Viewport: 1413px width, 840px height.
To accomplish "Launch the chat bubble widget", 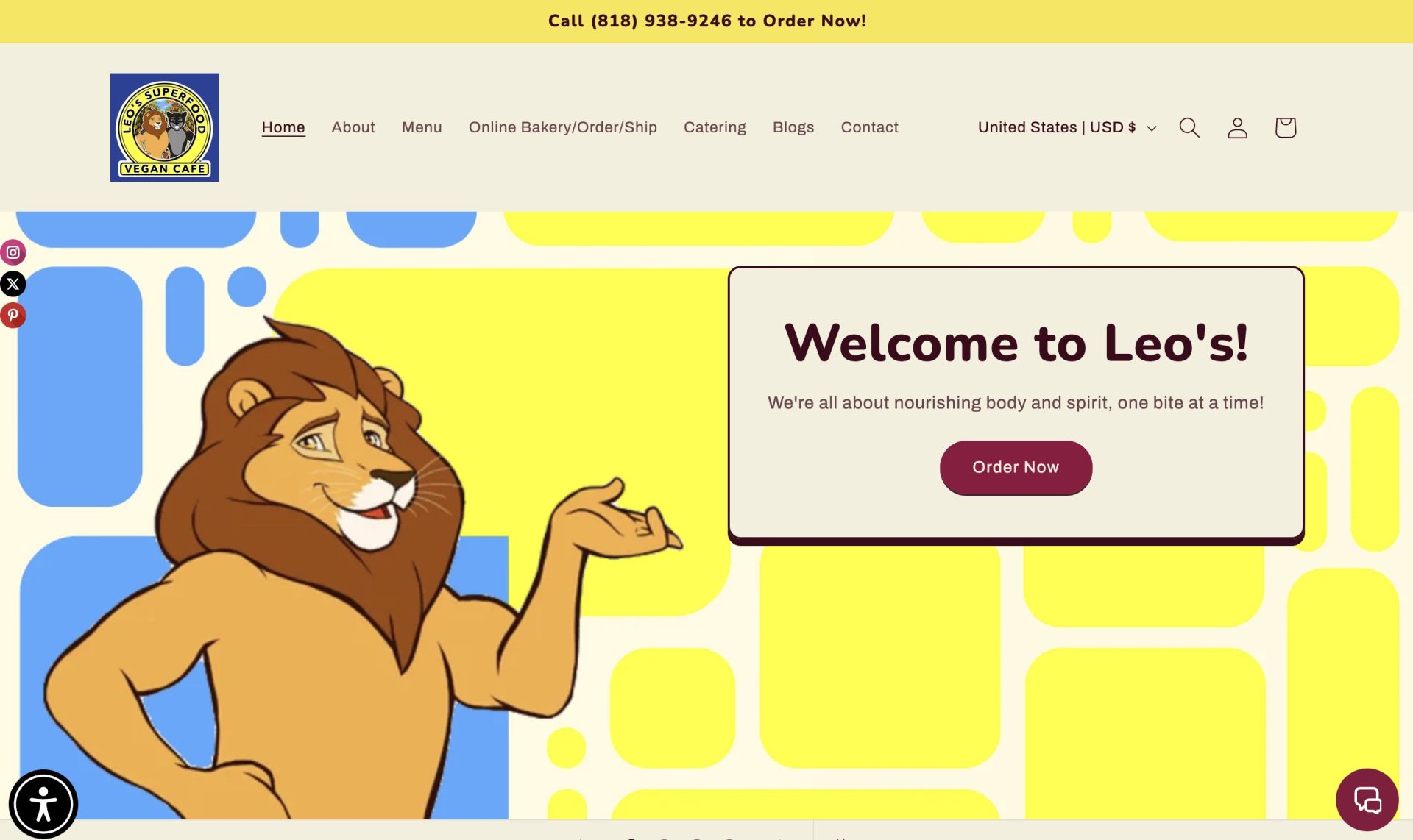I will [1367, 800].
